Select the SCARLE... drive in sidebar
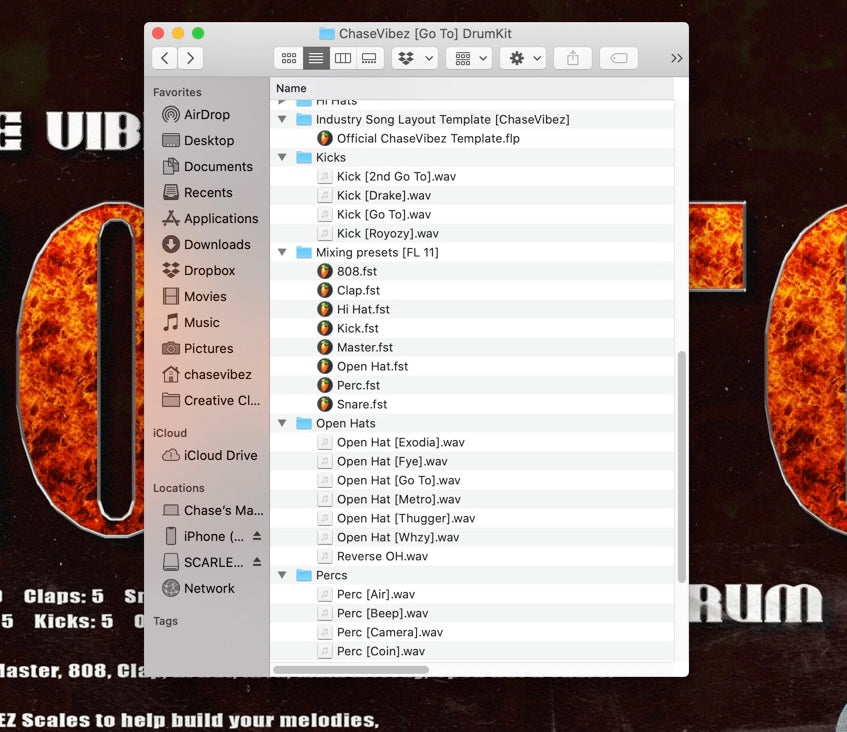847x732 pixels. [x=213, y=562]
